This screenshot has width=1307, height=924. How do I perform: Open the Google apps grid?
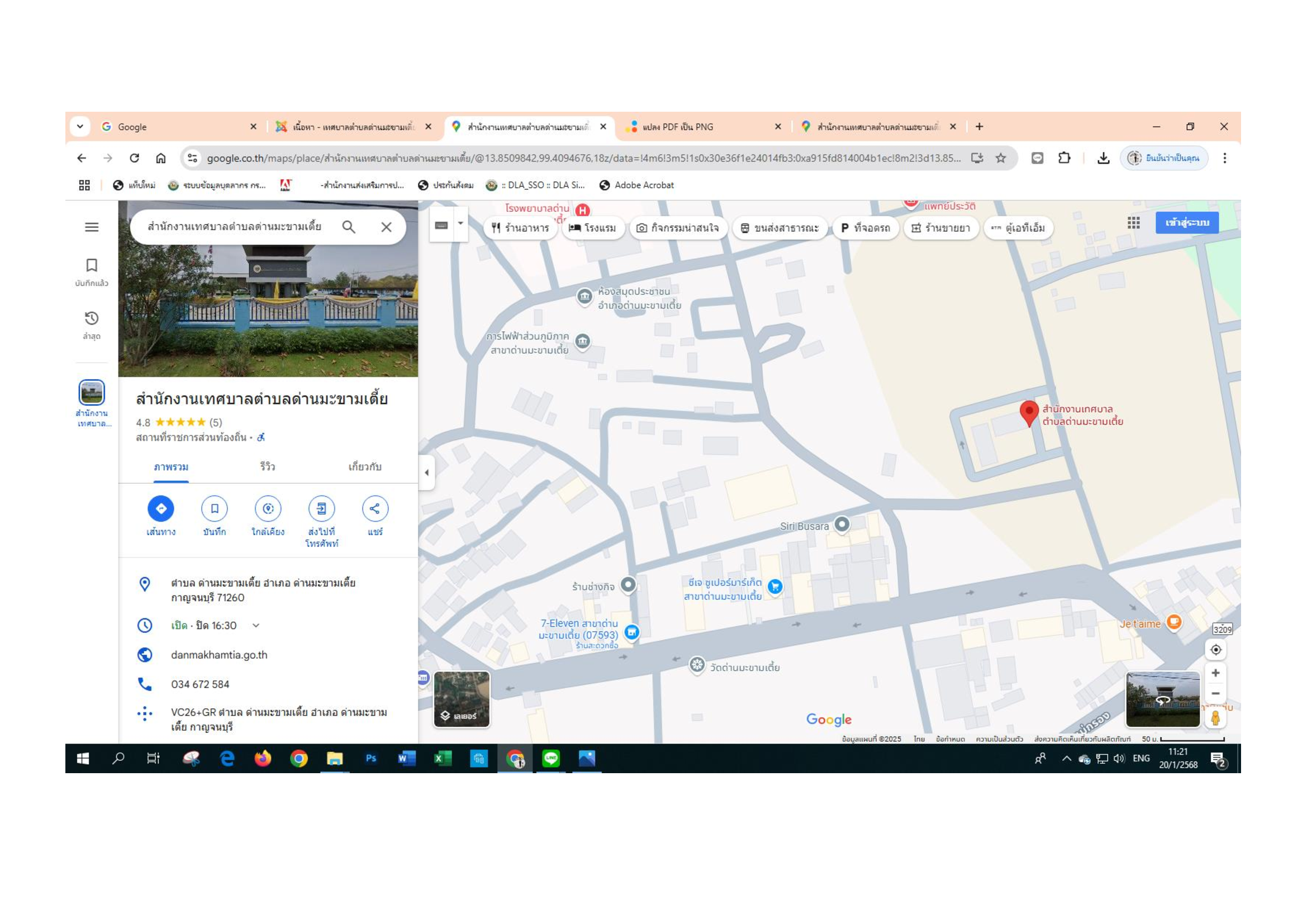click(x=1133, y=222)
